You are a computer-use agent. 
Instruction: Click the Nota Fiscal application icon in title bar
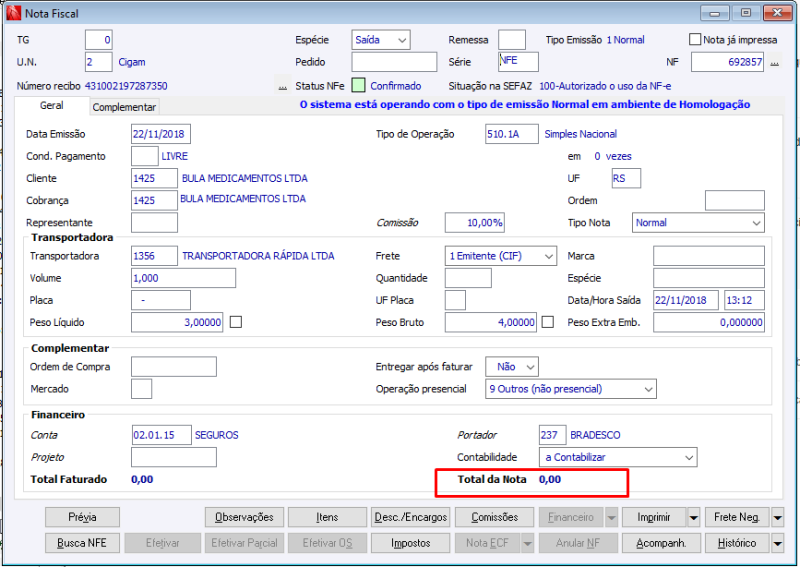(13, 13)
